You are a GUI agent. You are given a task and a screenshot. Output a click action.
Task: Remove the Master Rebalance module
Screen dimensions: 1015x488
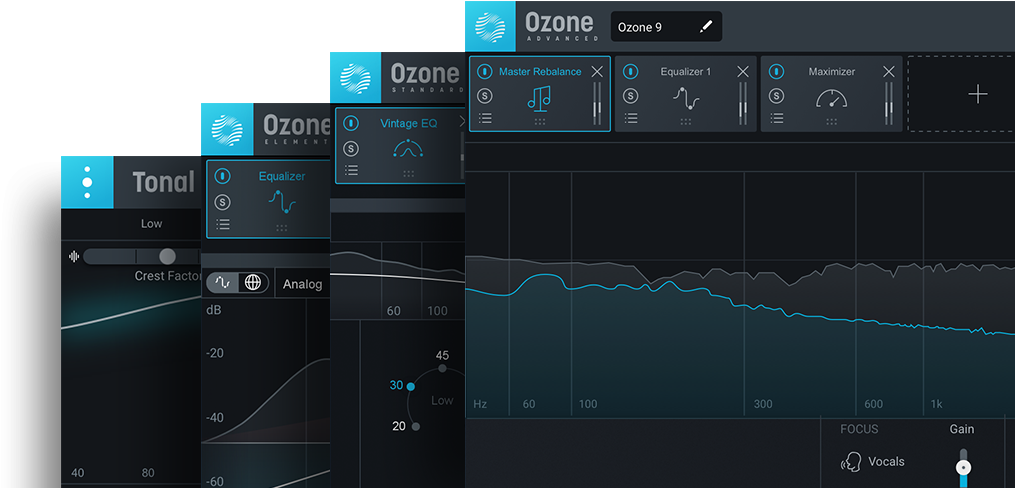597,72
